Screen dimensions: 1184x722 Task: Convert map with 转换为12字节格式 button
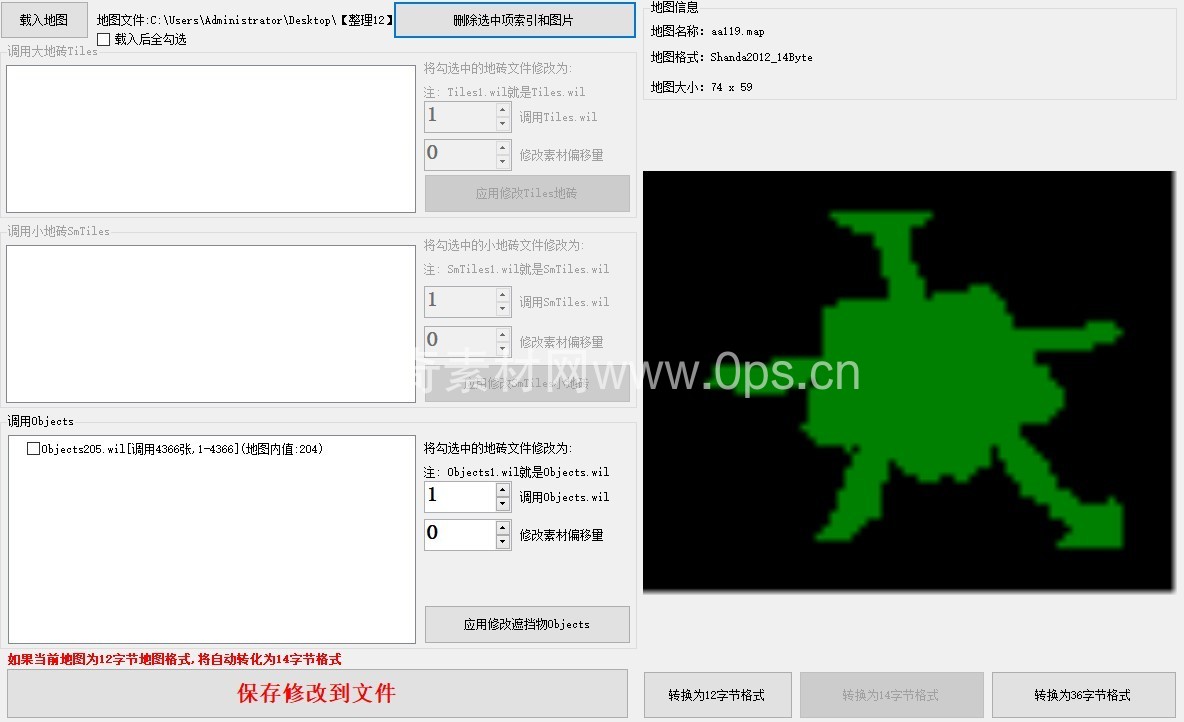tap(718, 695)
